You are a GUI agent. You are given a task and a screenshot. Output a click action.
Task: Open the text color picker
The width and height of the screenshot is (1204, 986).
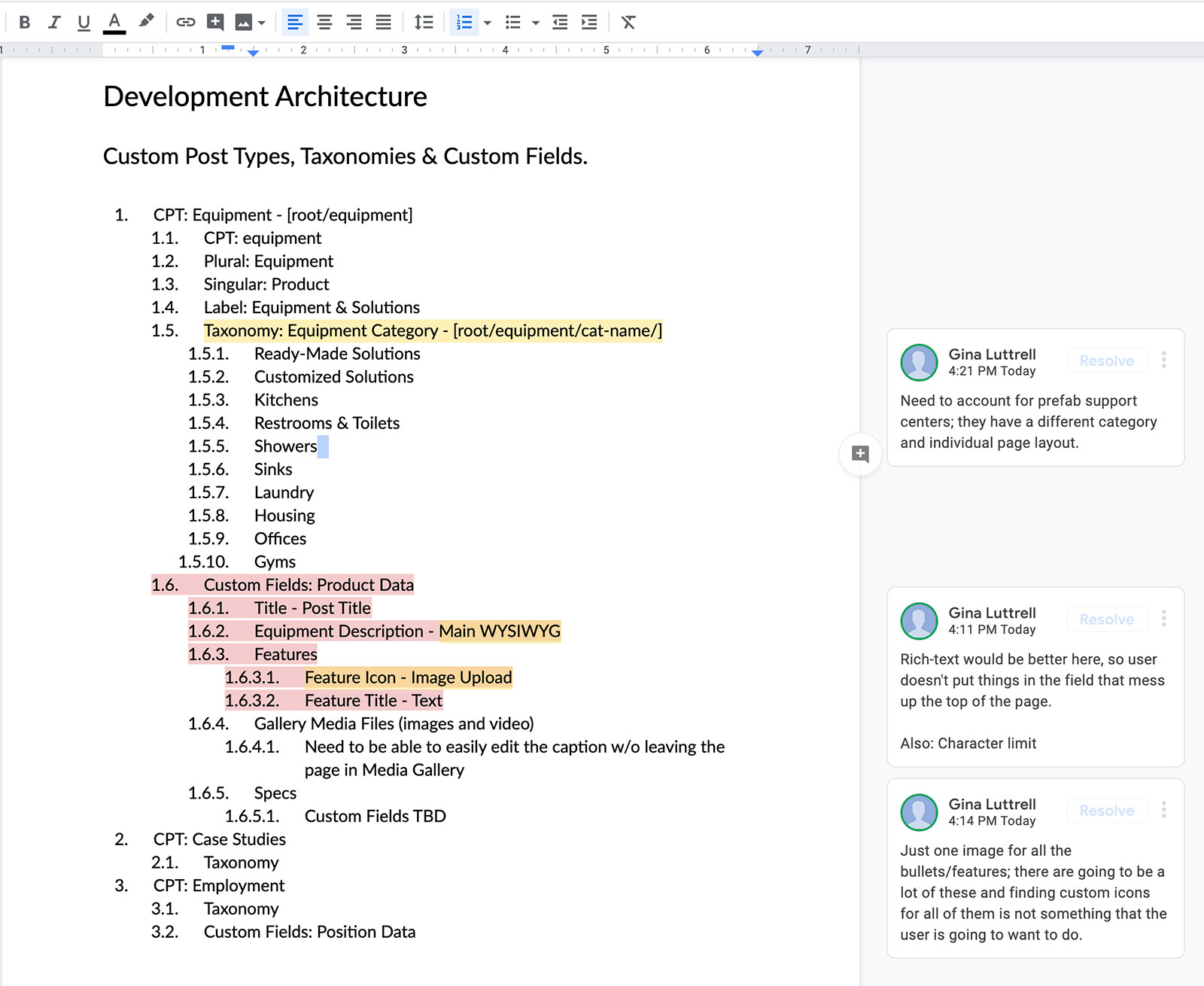pos(114,23)
